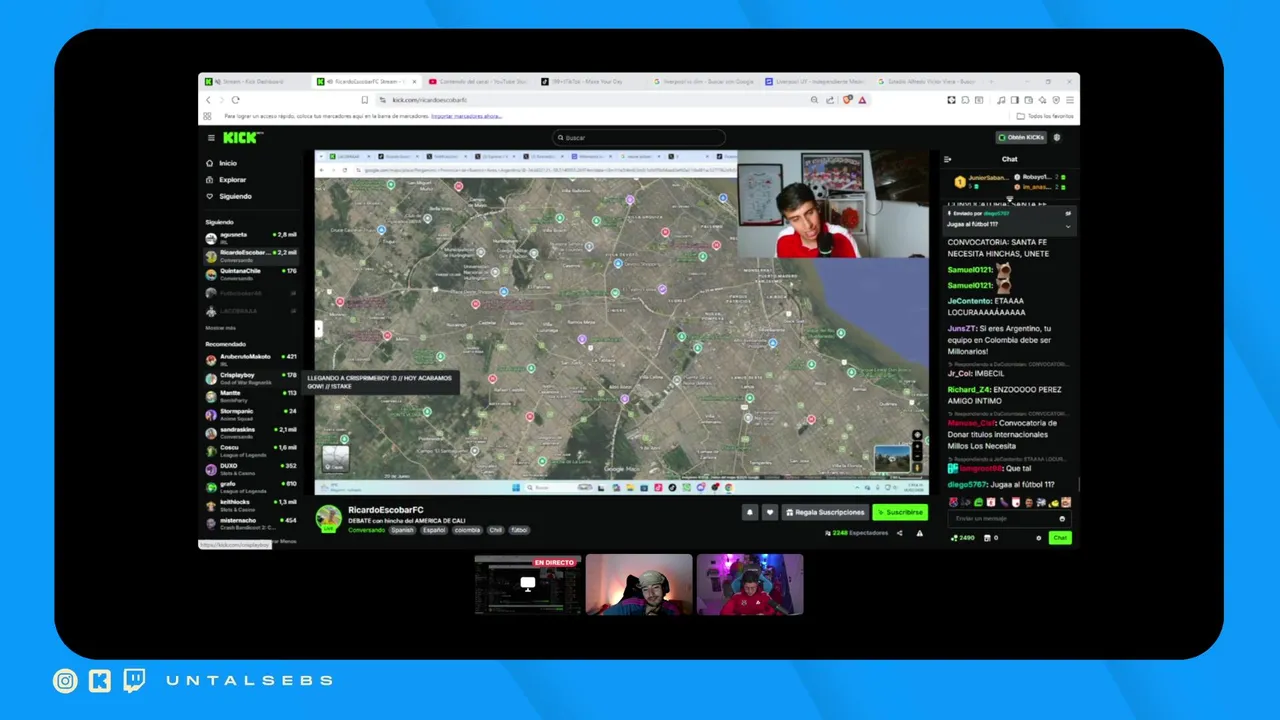This screenshot has width=1280, height=720.
Task: Click the Conversando category link
Action: coord(366,530)
